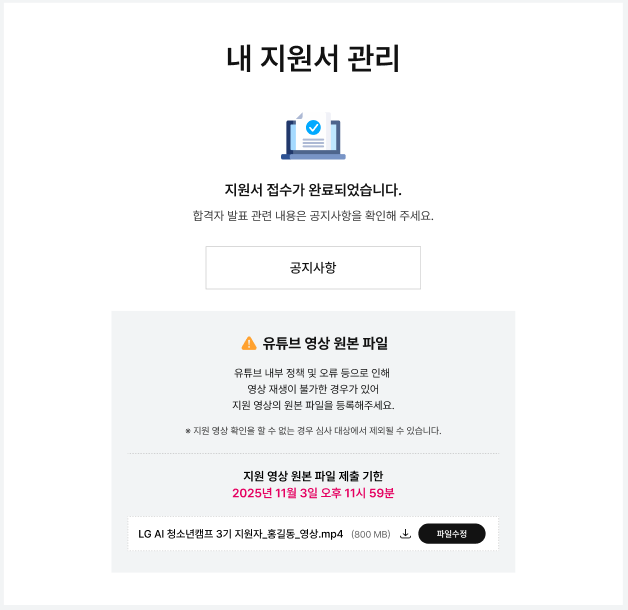Click the 유튜브 영상 원본 파일 heading
The image size is (628, 610).
(325, 343)
